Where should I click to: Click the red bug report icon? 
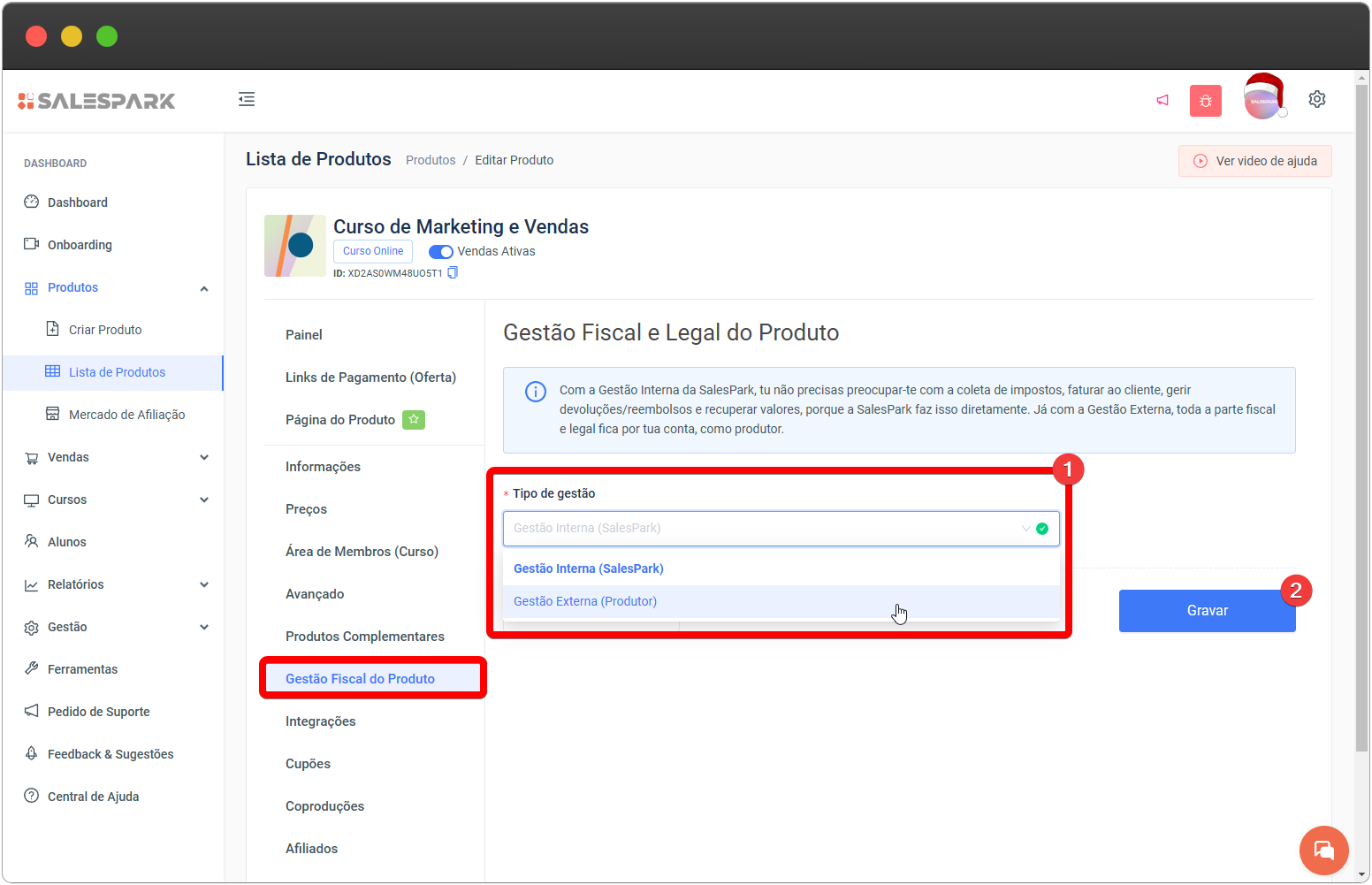point(1205,101)
